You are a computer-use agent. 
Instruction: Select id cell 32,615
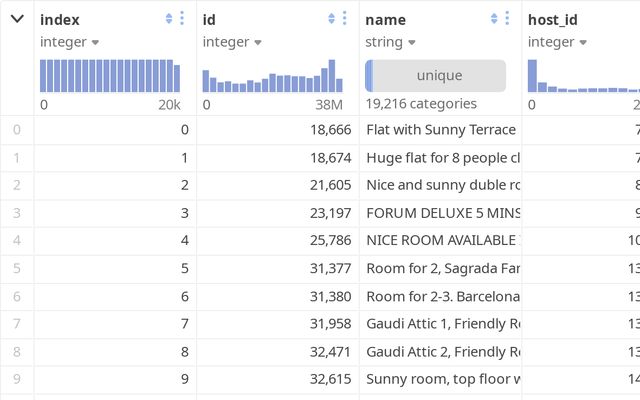point(278,380)
